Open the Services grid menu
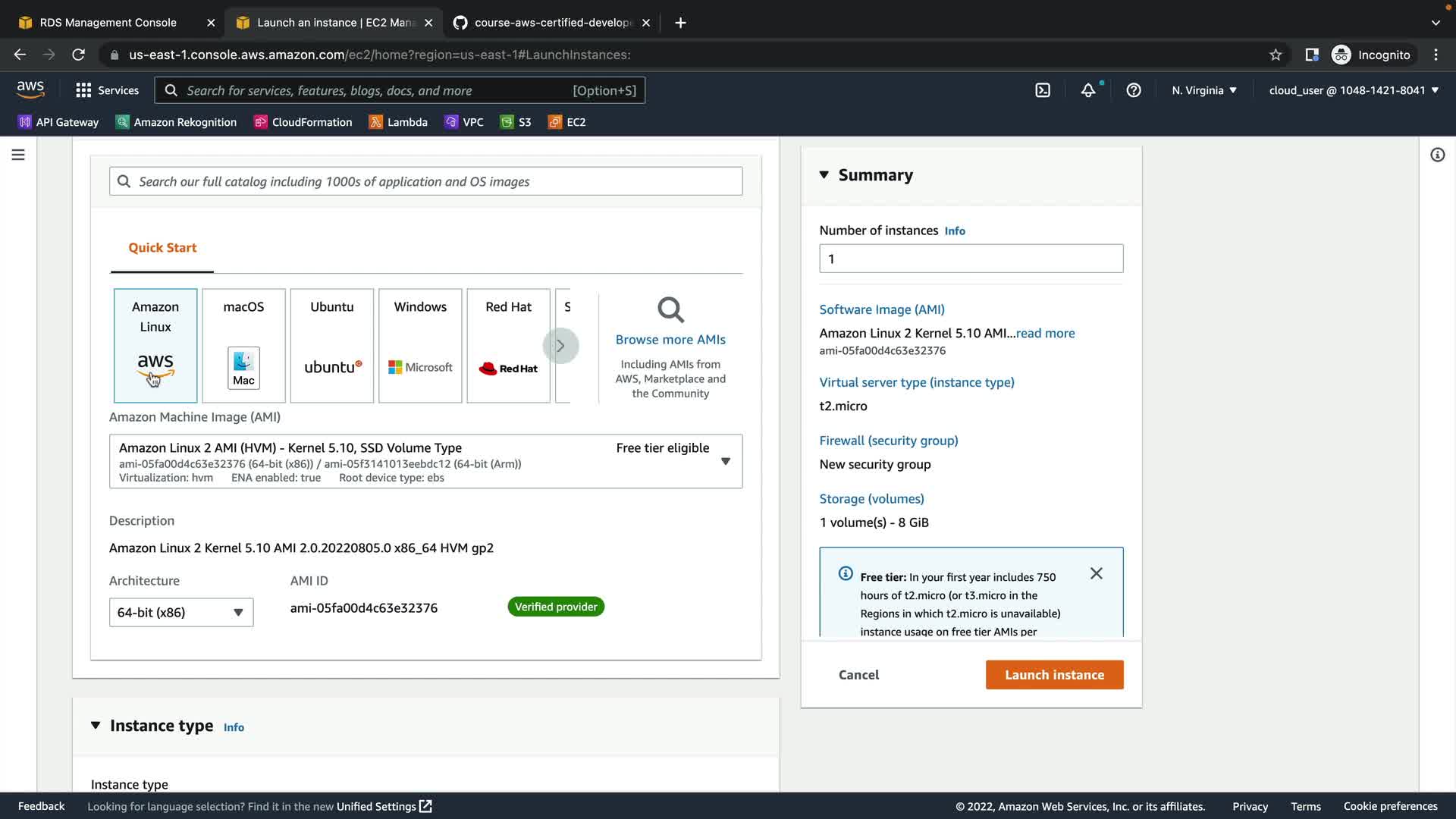Image resolution: width=1456 pixels, height=819 pixels. tap(107, 90)
